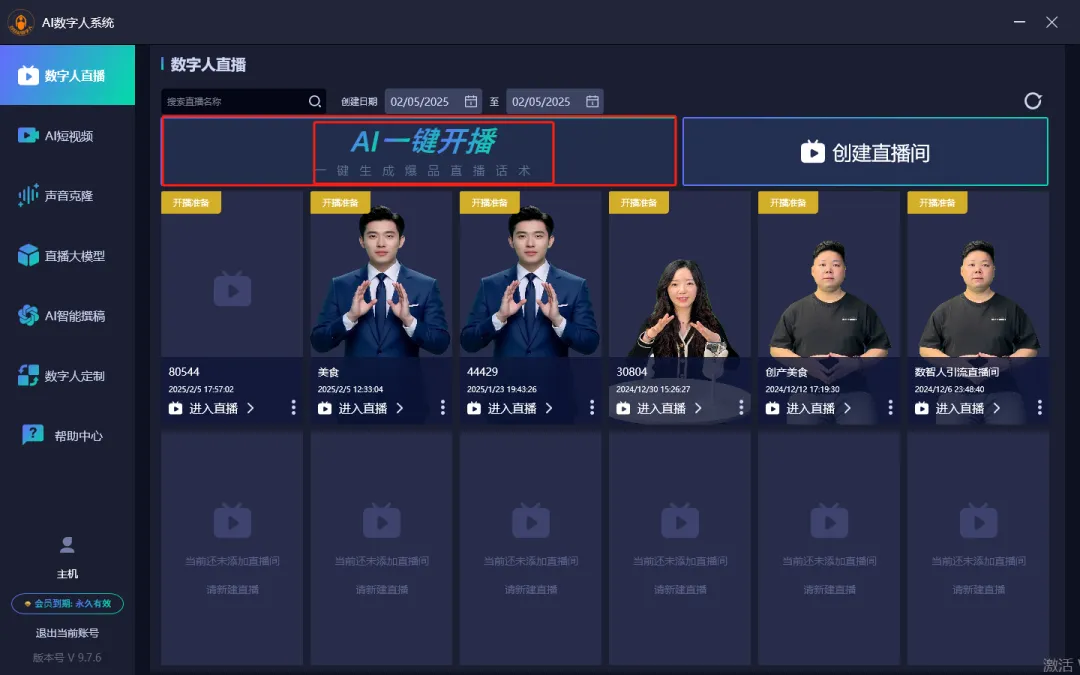Focus the 搜索直播名称 search field

[x=234, y=101]
